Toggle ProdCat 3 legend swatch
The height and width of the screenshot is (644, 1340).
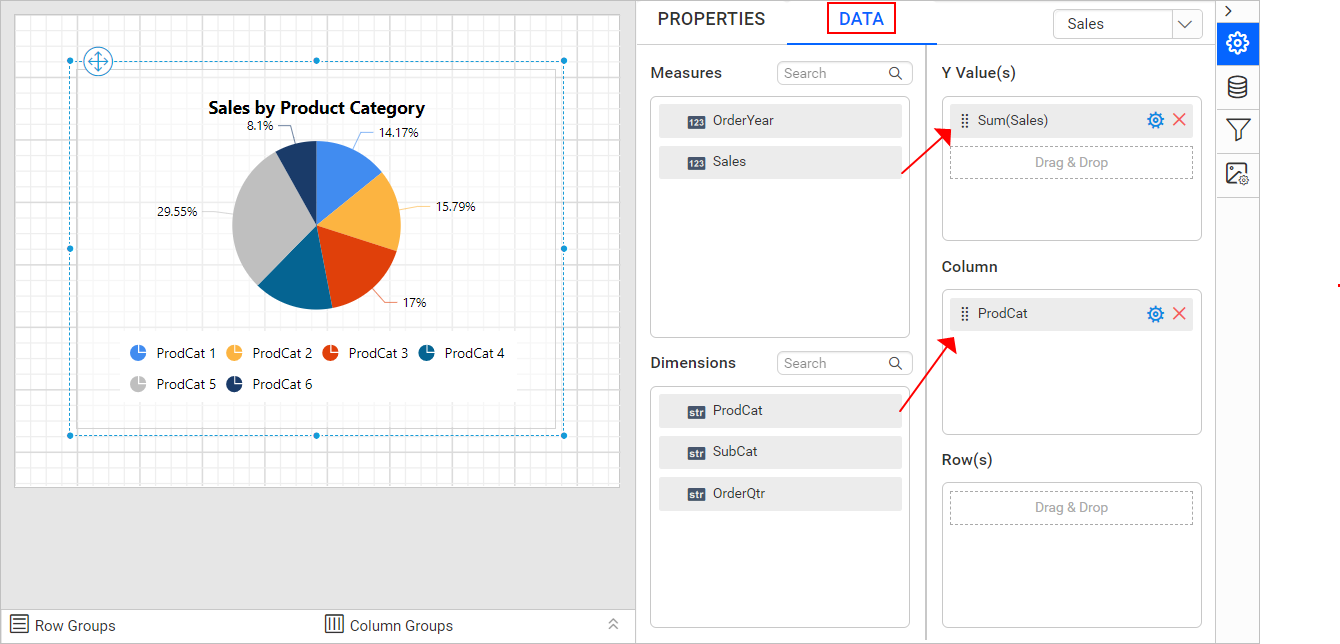331,353
